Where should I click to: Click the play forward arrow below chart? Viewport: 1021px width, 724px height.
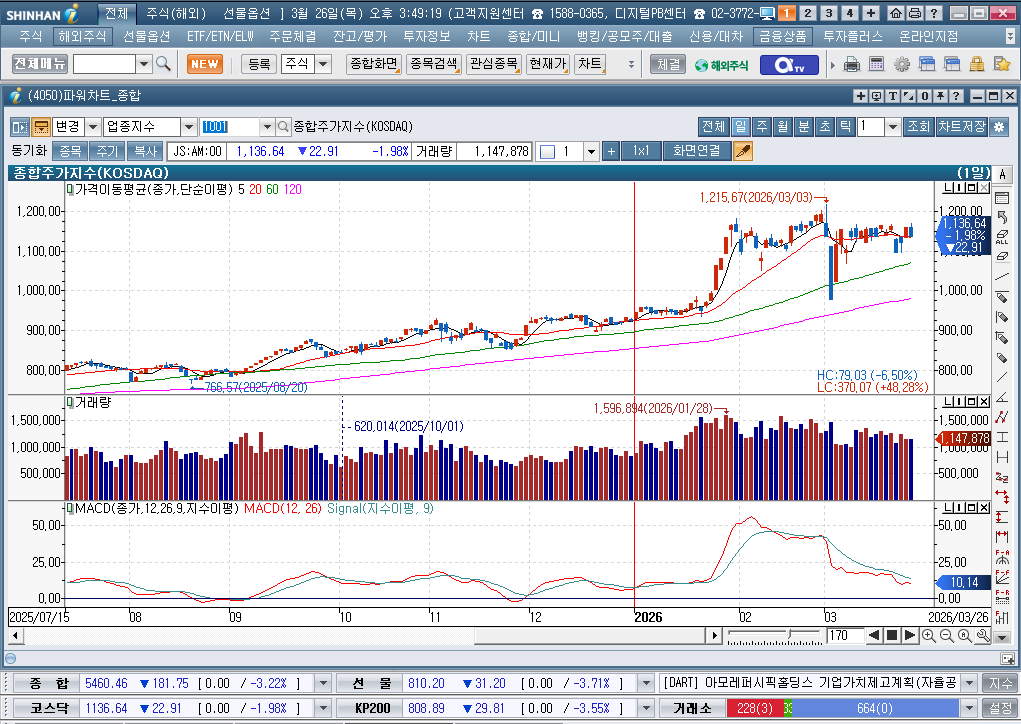pos(910,635)
